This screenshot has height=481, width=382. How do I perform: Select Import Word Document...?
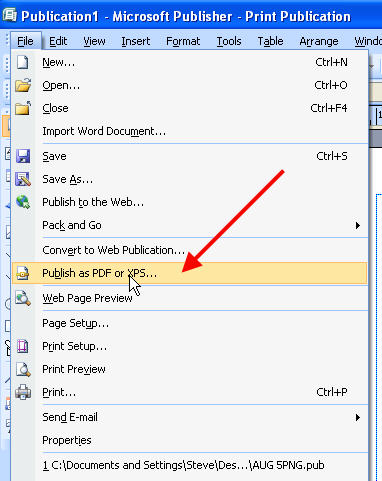click(189, 131)
